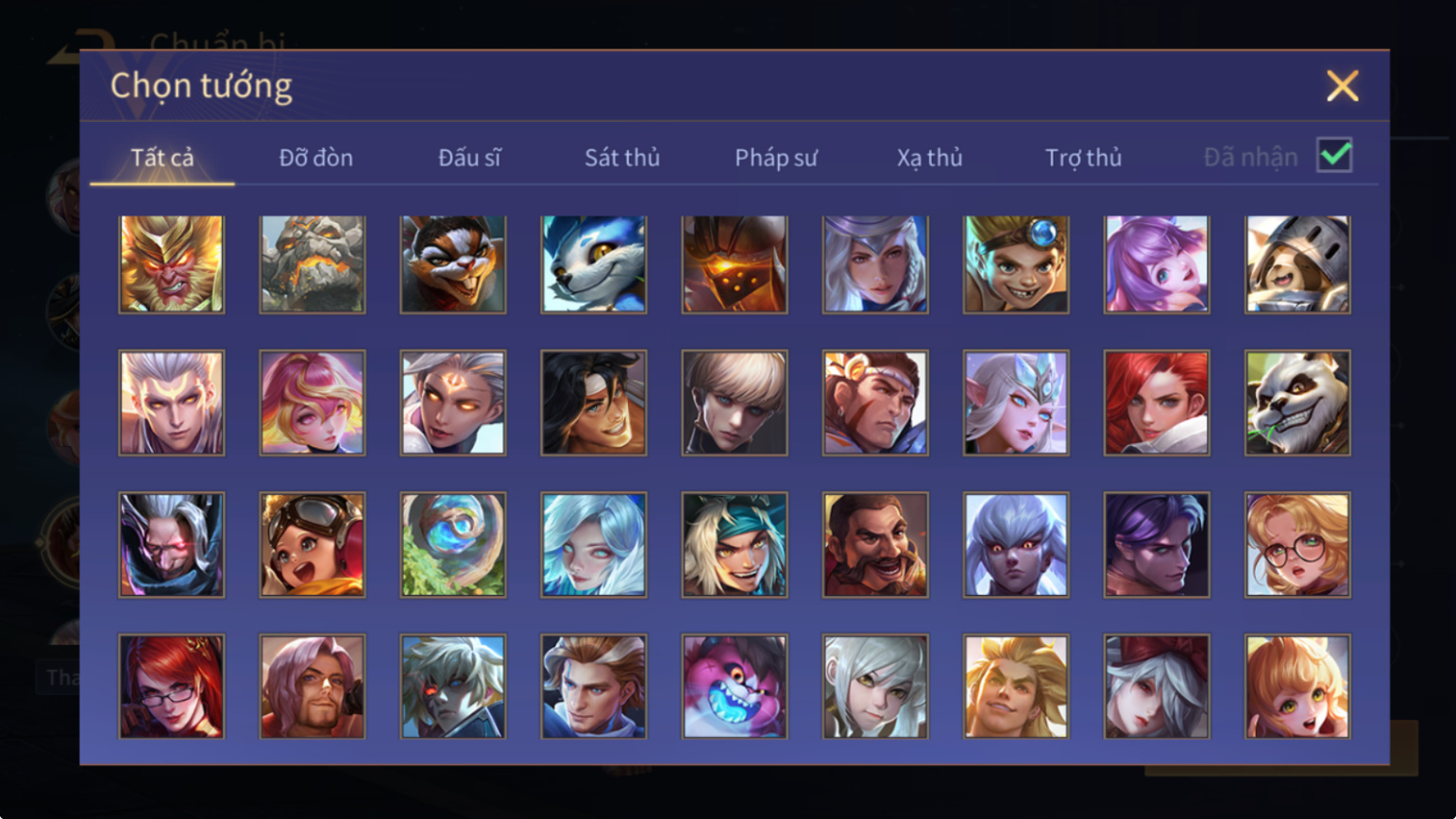
Task: Choose the blue wolf hero portrait
Action: pyautogui.click(x=593, y=264)
